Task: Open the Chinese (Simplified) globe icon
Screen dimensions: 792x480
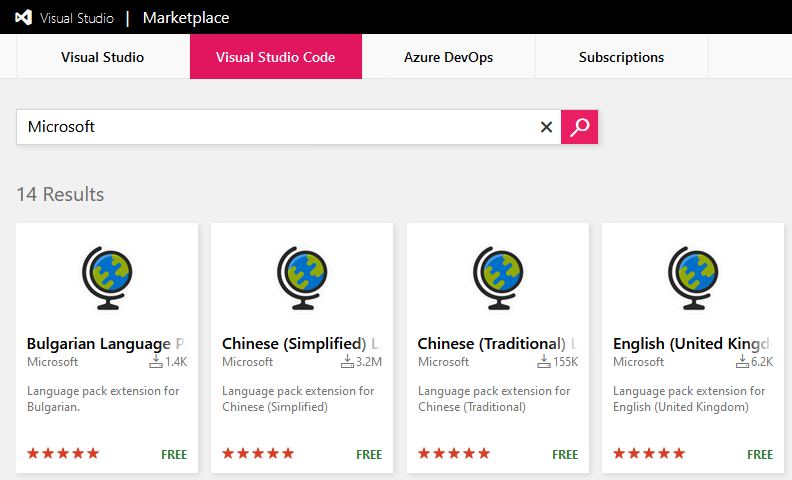Action: [x=302, y=277]
